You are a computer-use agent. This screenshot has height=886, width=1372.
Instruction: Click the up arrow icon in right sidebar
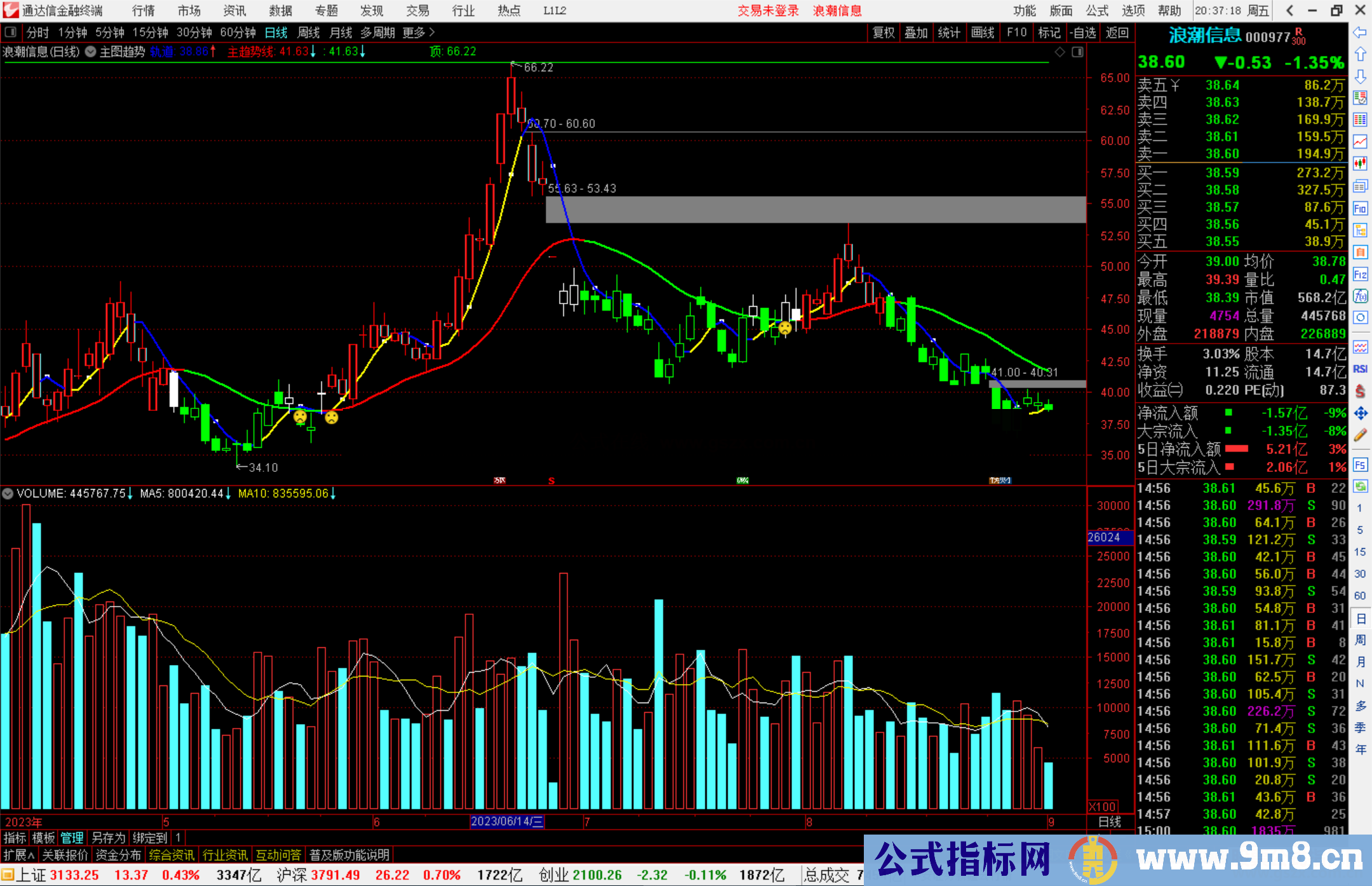[1360, 54]
